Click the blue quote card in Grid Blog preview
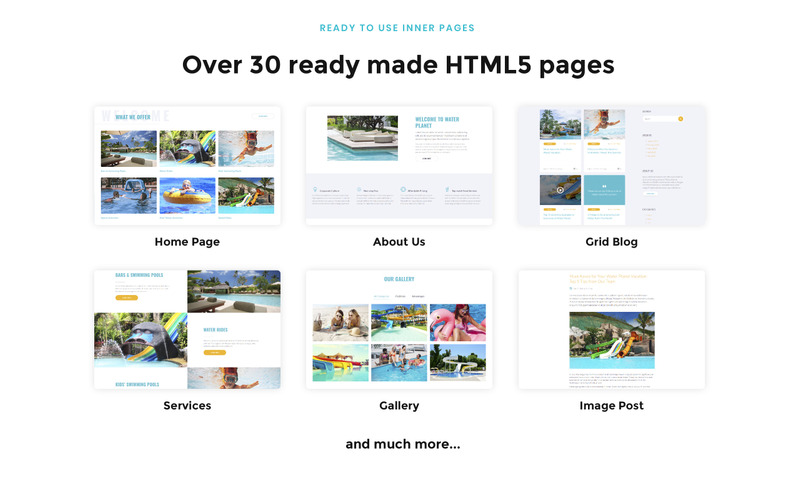The image size is (800, 489). click(604, 190)
